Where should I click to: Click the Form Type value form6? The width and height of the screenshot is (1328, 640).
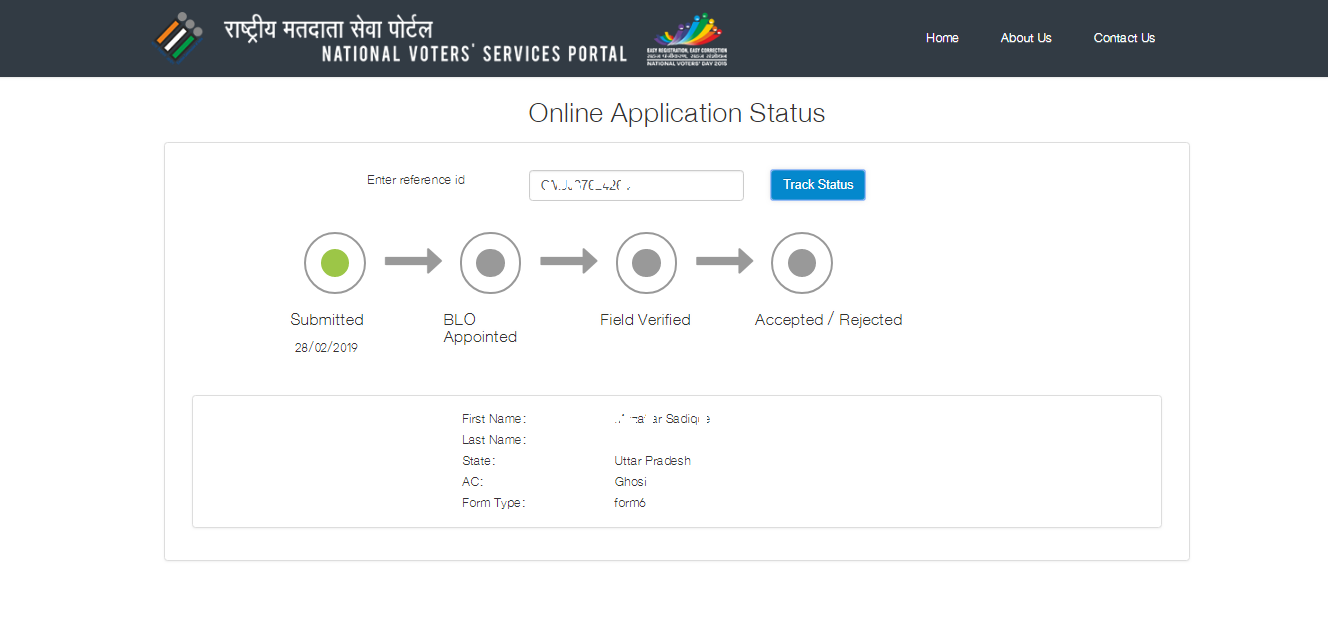tap(629, 502)
